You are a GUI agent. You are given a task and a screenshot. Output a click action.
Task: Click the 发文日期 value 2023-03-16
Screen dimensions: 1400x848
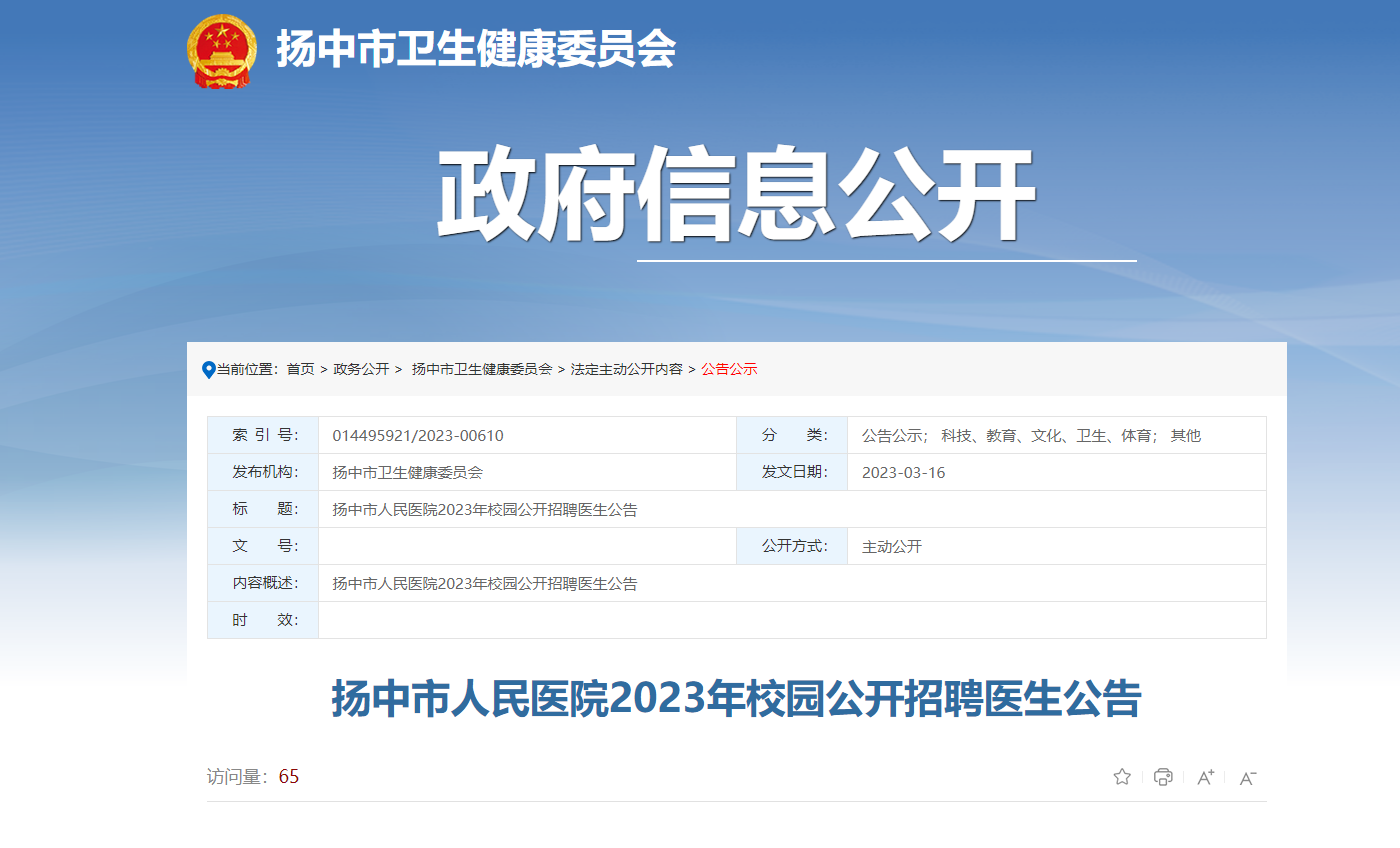[903, 473]
